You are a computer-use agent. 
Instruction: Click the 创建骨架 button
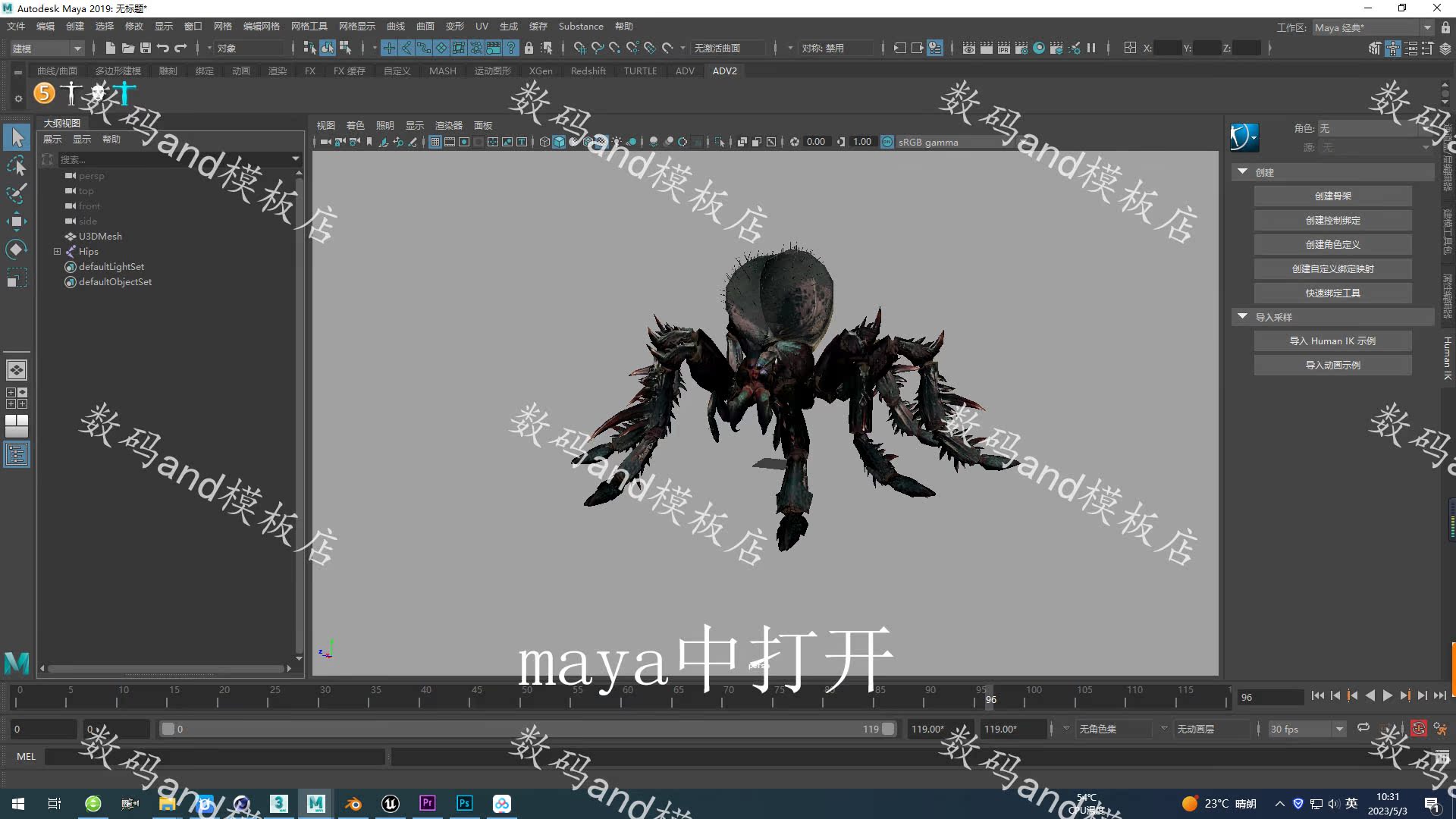[1332, 196]
